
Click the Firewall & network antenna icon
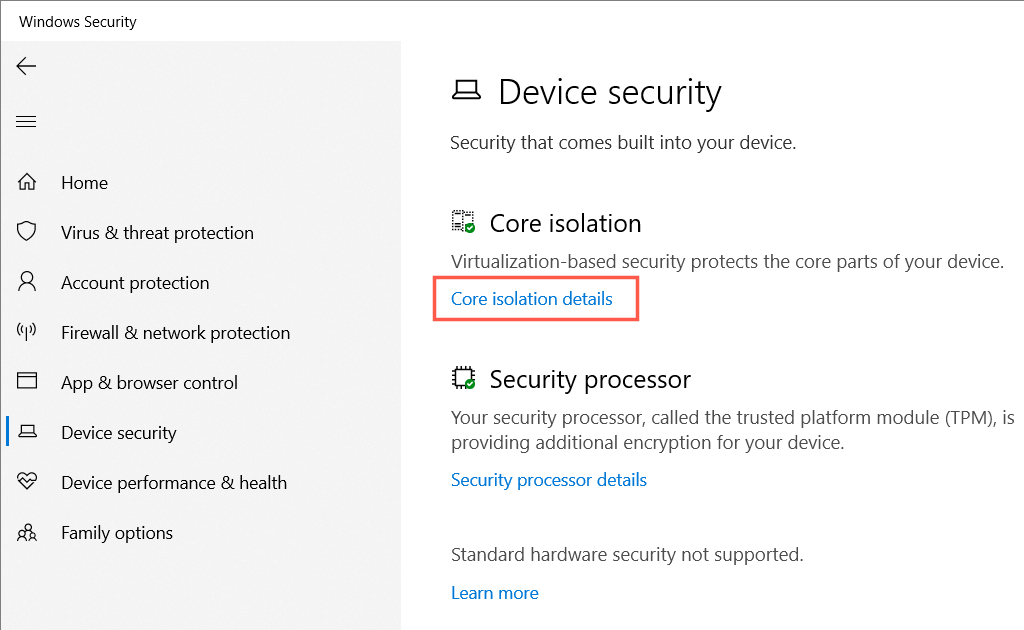(27, 332)
